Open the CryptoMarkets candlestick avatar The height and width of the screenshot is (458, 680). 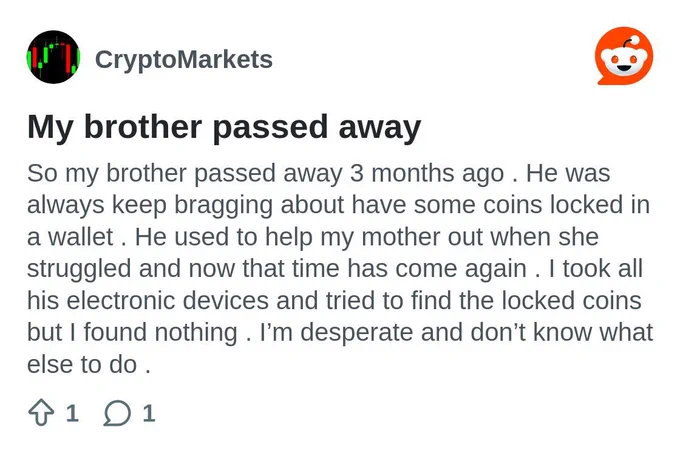53,57
